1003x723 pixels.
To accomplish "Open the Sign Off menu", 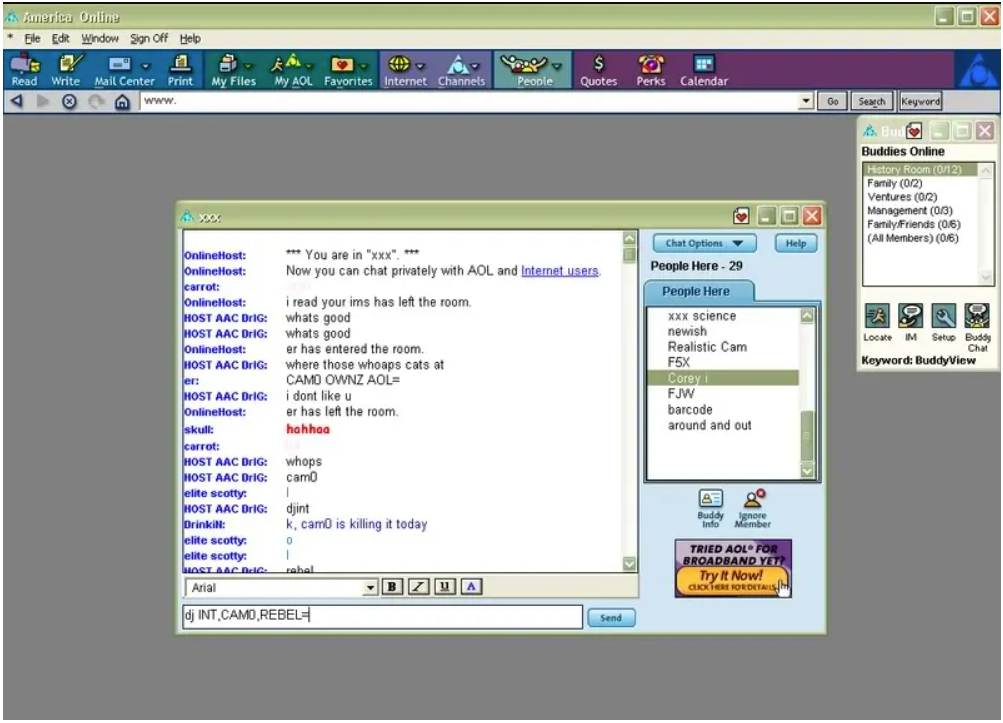I will (x=149, y=38).
